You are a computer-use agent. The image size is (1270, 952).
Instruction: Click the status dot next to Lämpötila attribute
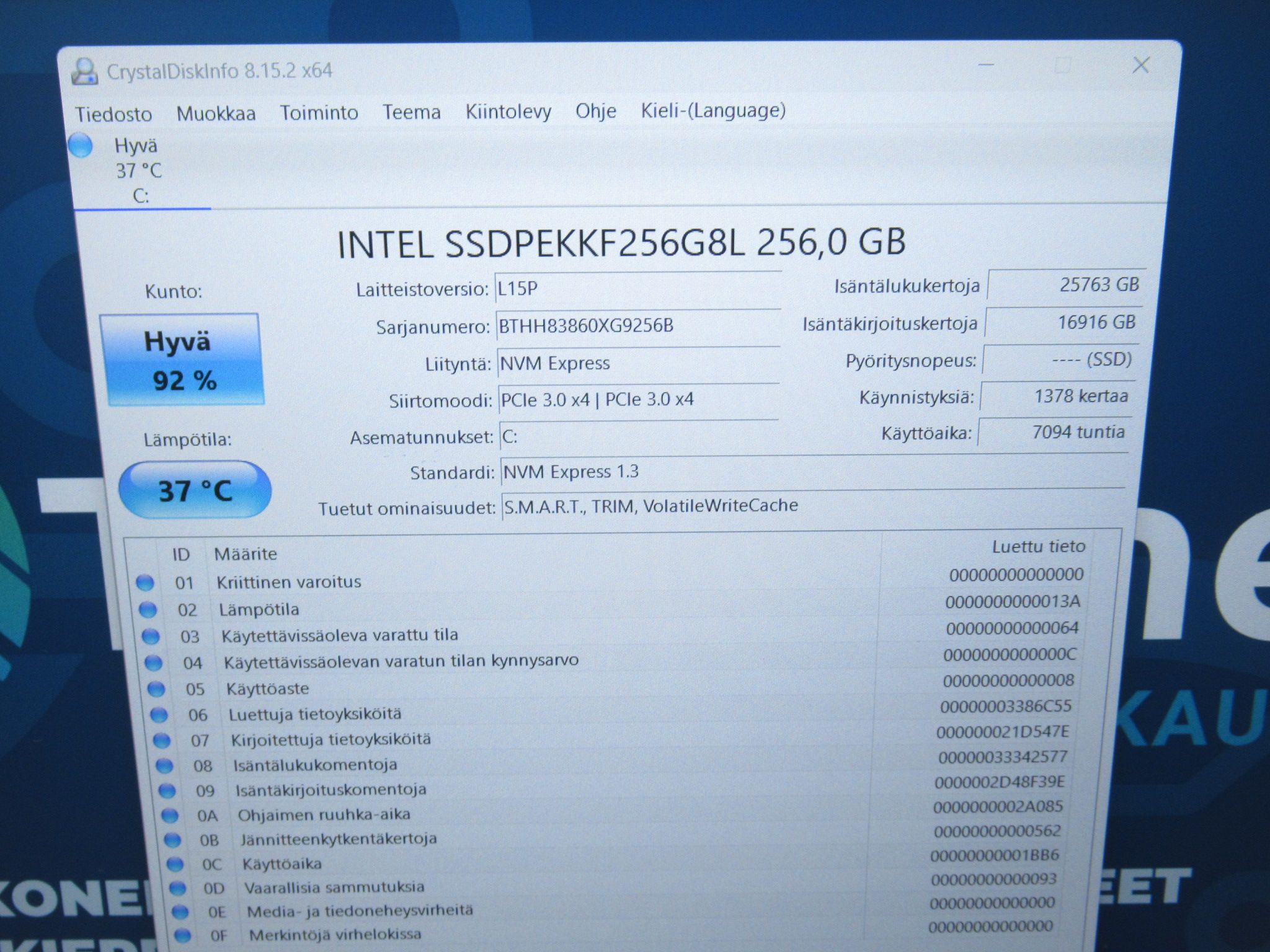[x=148, y=610]
